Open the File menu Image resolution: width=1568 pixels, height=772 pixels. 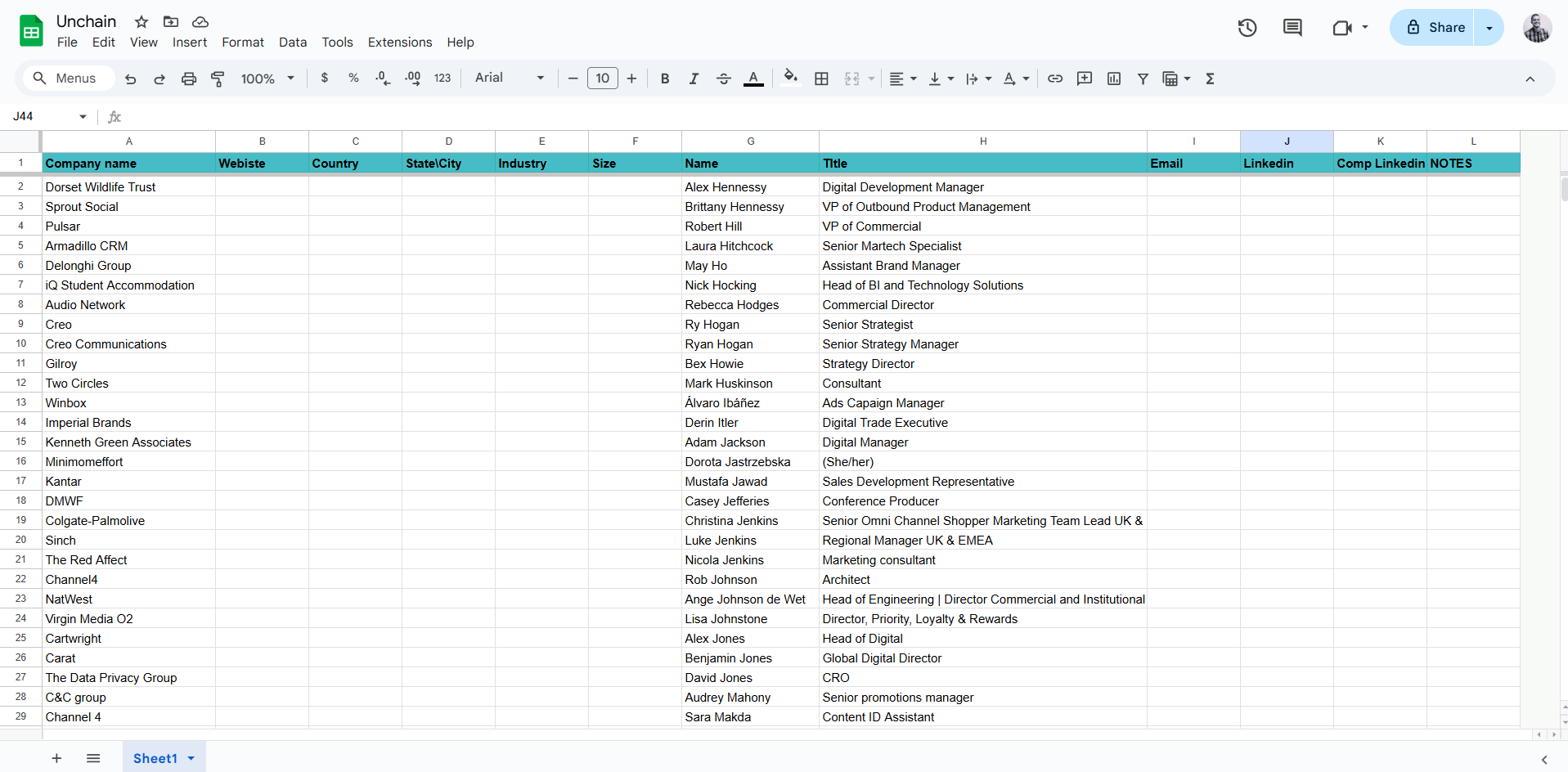click(67, 43)
